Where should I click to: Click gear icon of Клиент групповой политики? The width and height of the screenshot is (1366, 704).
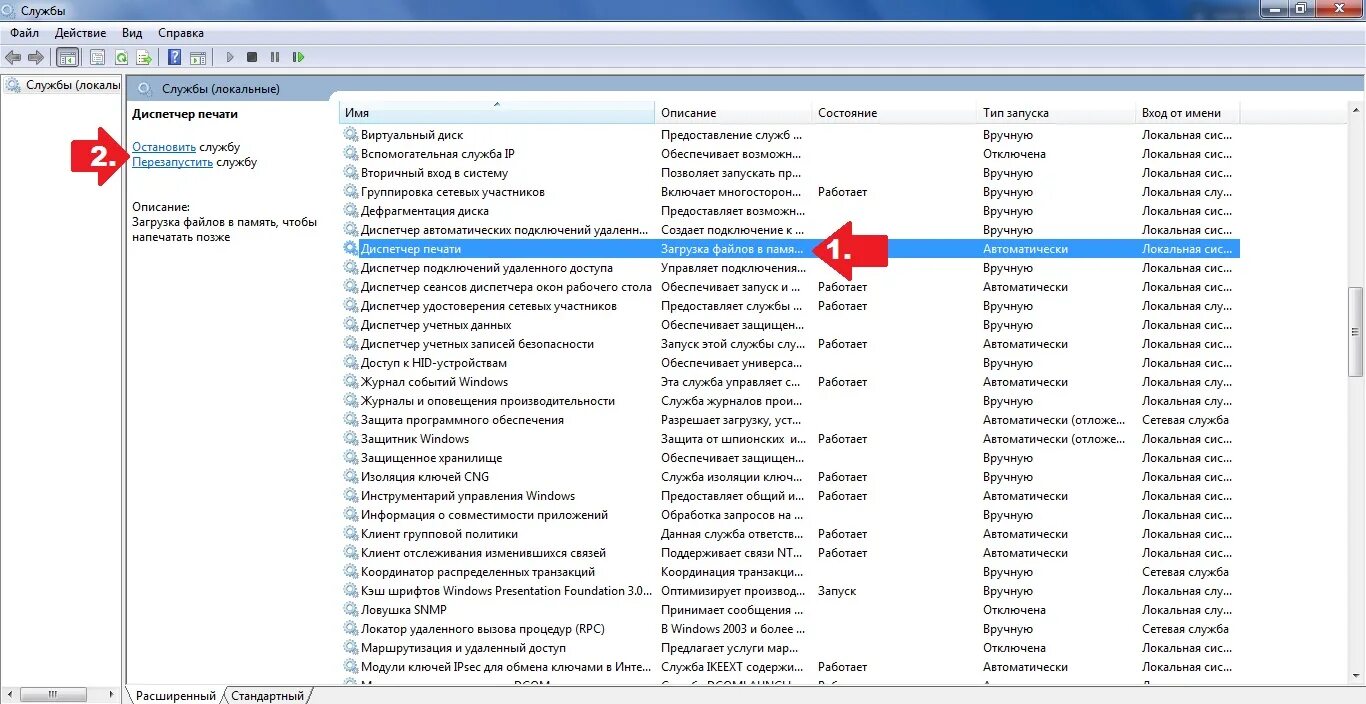pos(350,534)
